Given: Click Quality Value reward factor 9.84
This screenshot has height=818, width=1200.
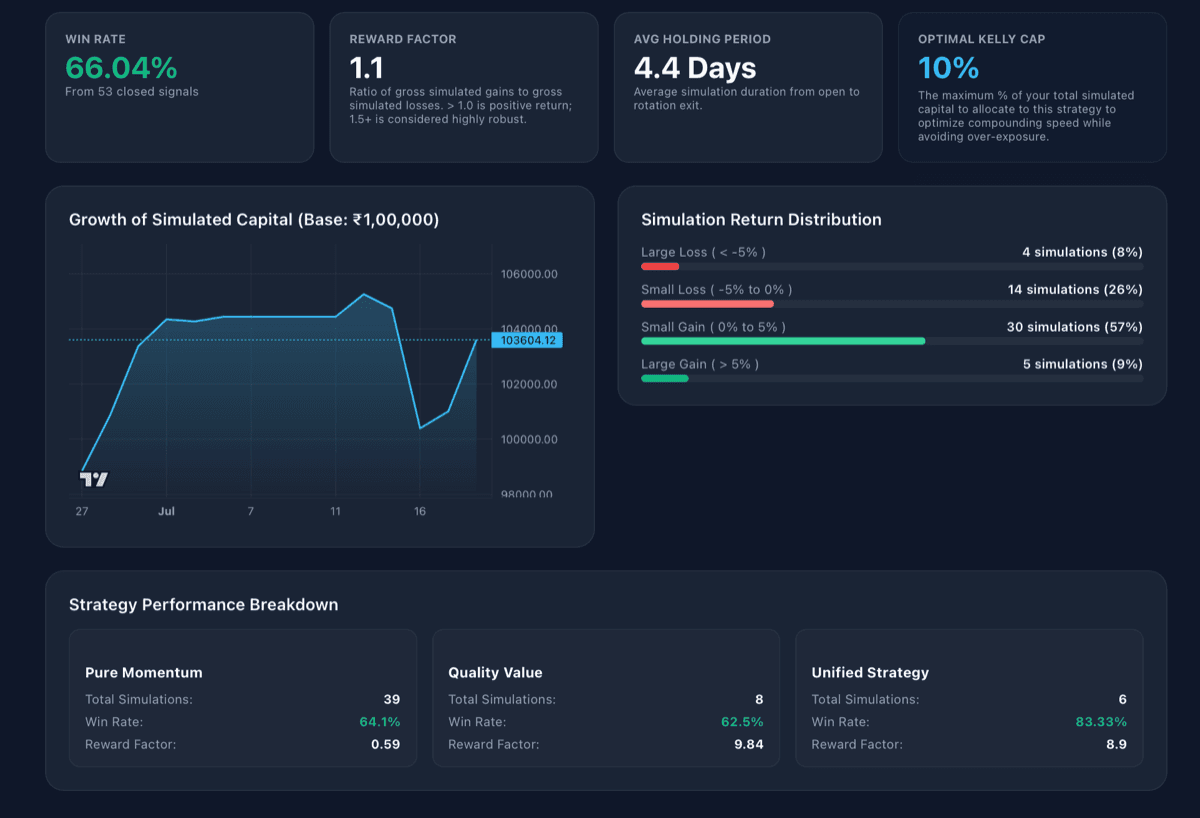Looking at the screenshot, I should (x=748, y=744).
